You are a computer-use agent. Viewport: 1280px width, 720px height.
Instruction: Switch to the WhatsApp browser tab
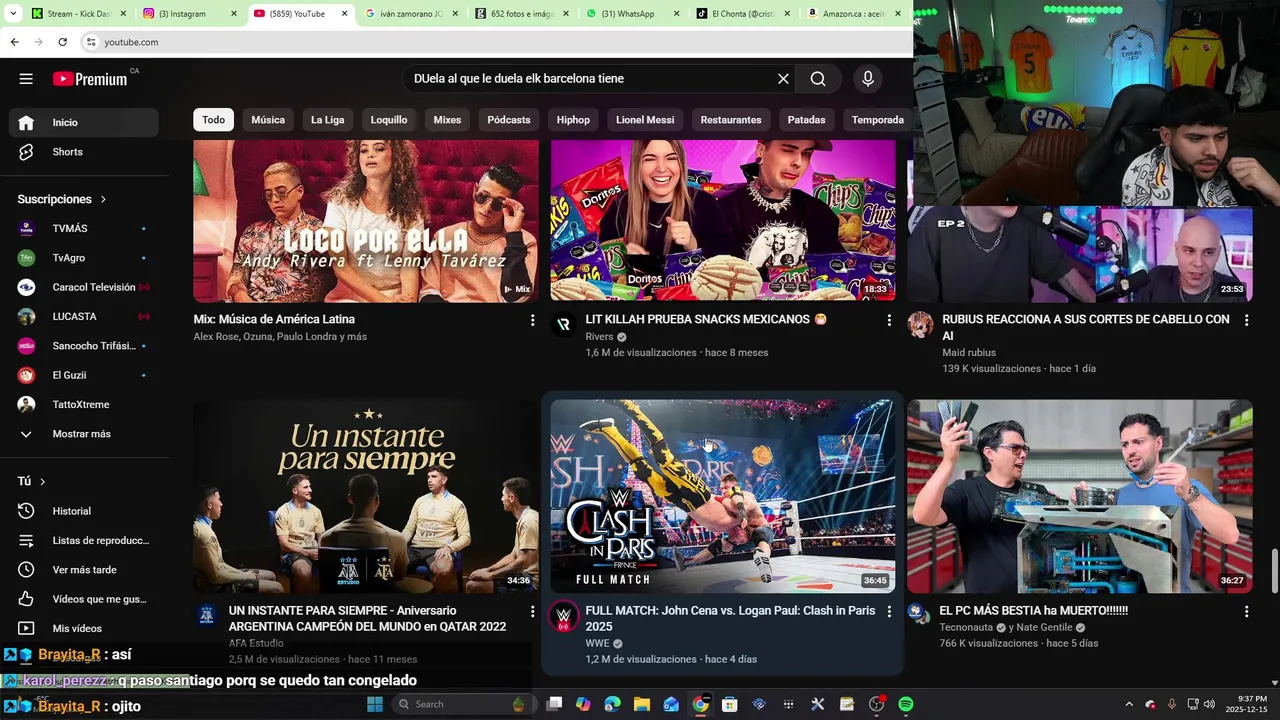(631, 14)
